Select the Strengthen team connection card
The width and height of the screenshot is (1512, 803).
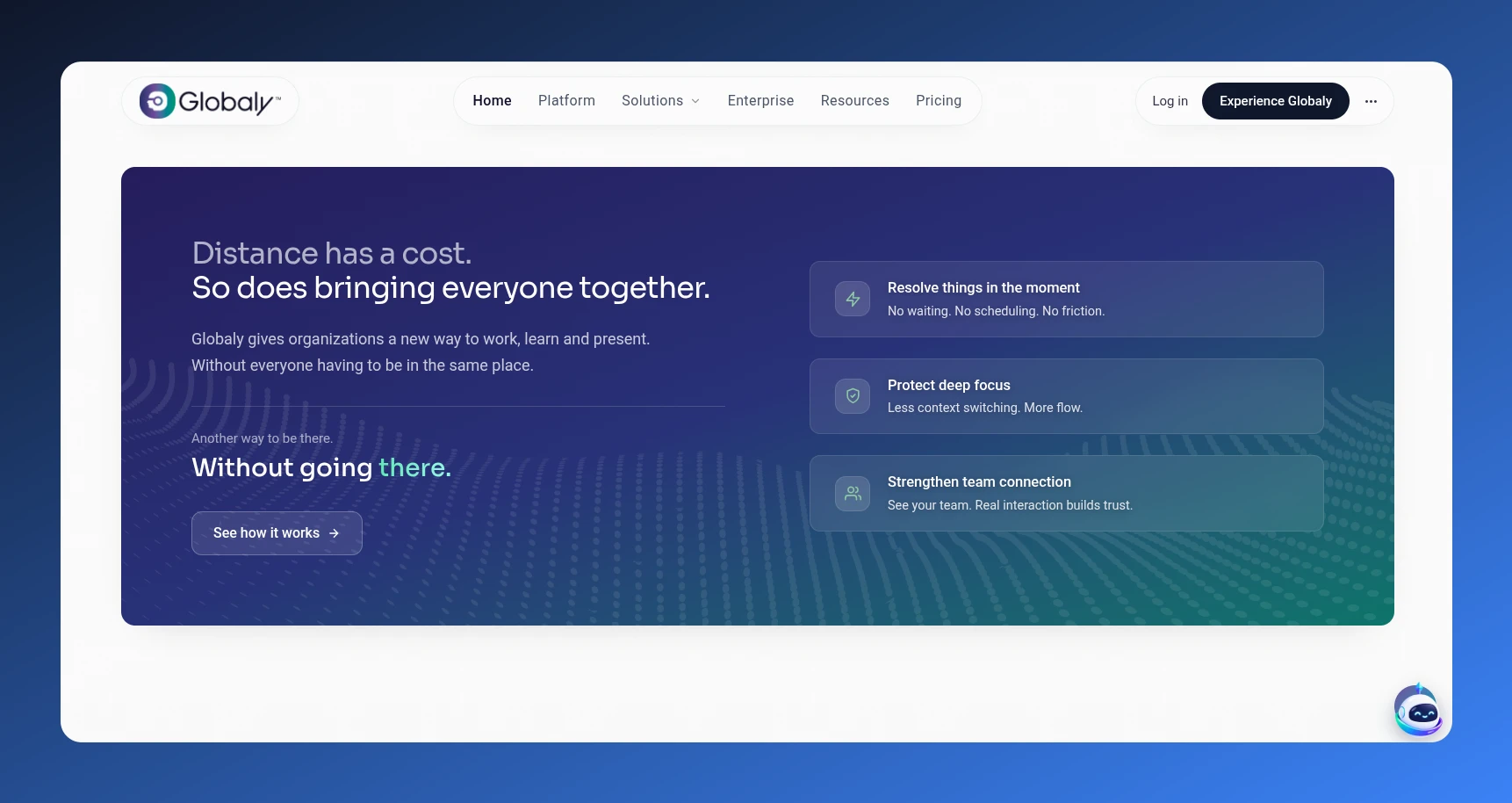[1066, 493]
